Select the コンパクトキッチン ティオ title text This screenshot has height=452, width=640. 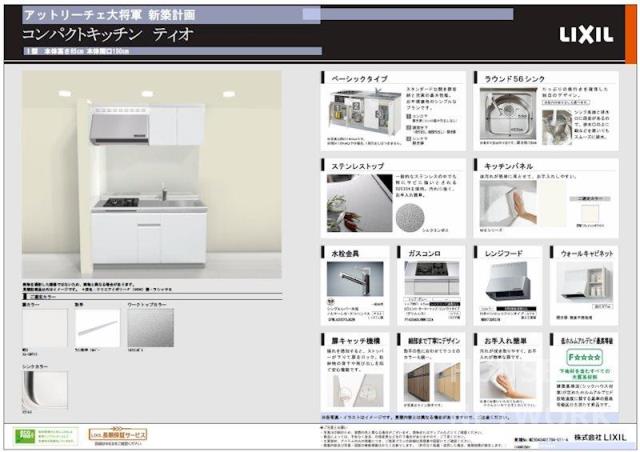click(107, 34)
